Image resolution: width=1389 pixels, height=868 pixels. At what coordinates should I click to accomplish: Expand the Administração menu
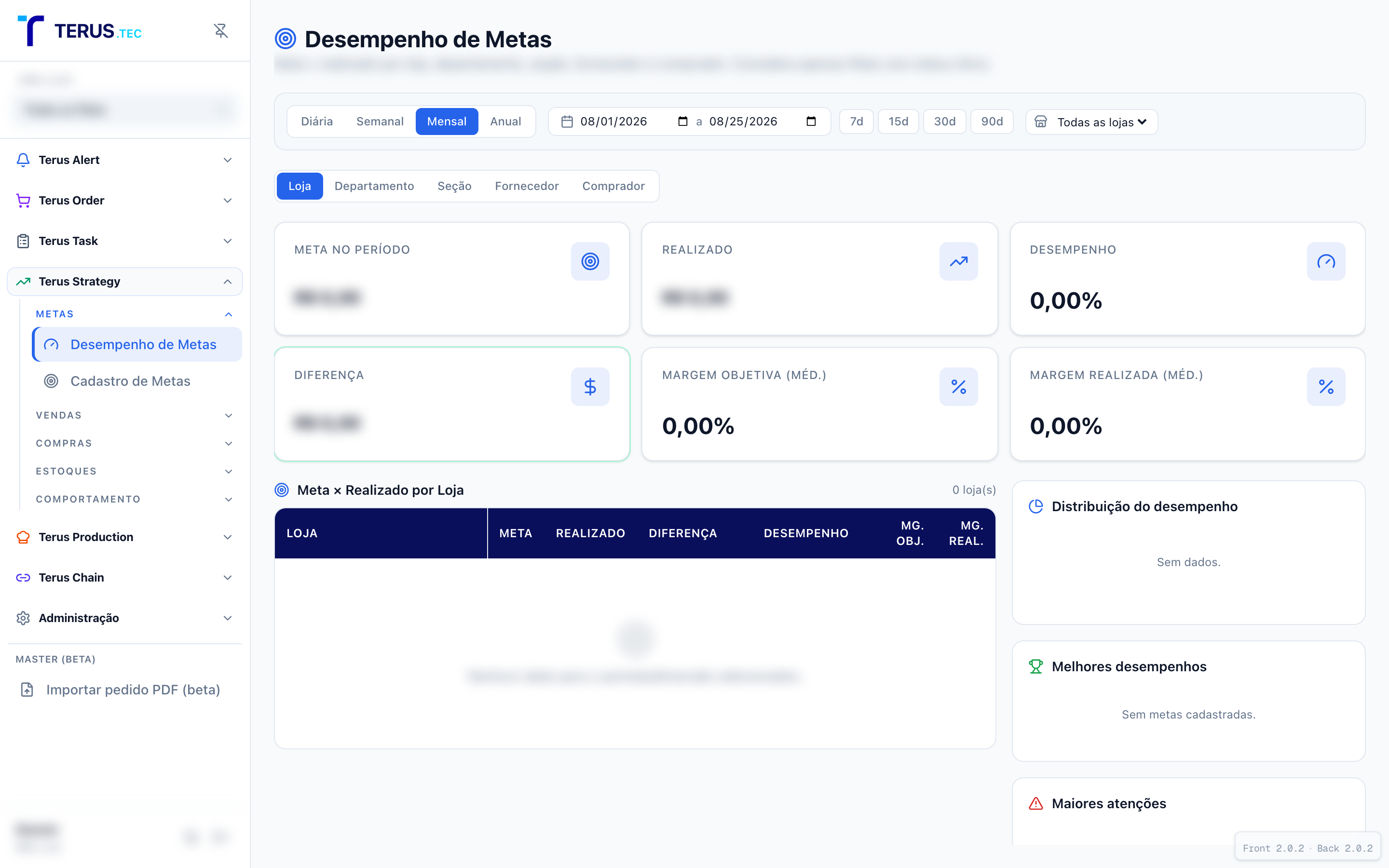coord(227,618)
